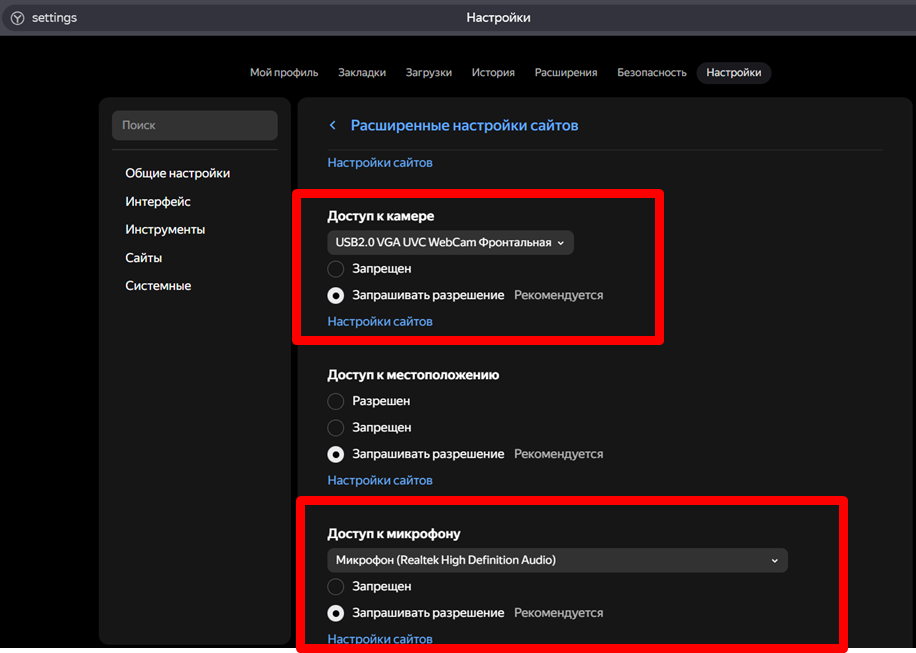Screen dimensions: 916x653
Task: Go back using the arrow beside Расширенные настройки сайтов
Action: [333, 126]
